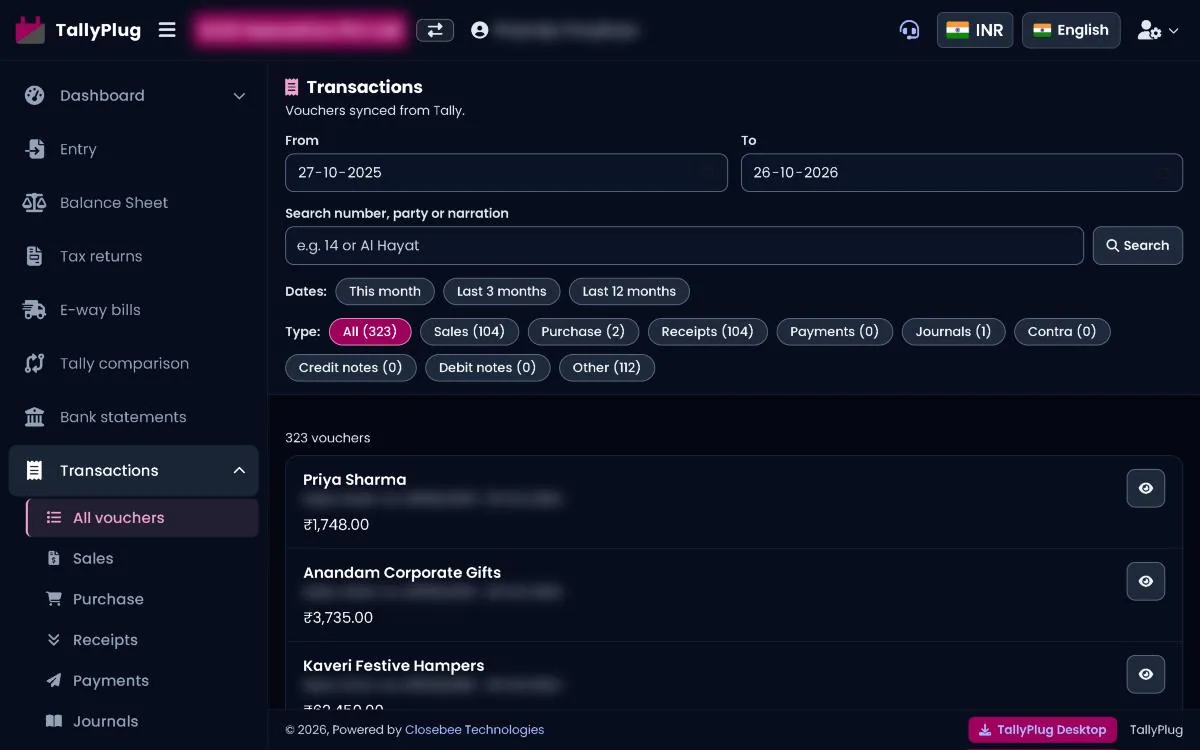Select Other (112) type filter
This screenshot has height=750, width=1200.
607,367
